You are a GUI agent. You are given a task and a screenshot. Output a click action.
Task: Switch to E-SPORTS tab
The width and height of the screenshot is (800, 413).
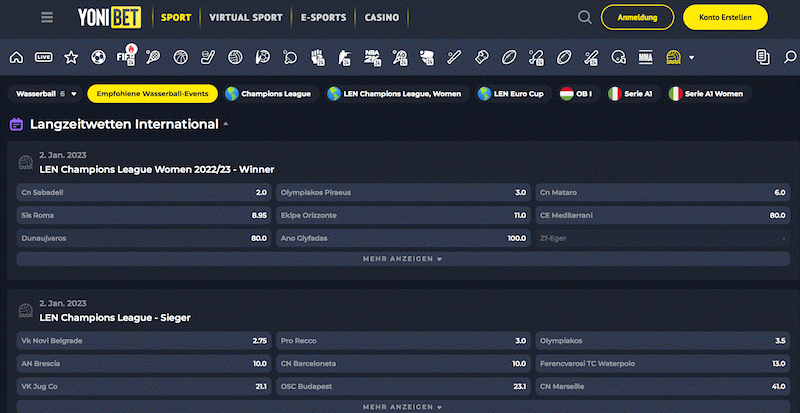(323, 18)
